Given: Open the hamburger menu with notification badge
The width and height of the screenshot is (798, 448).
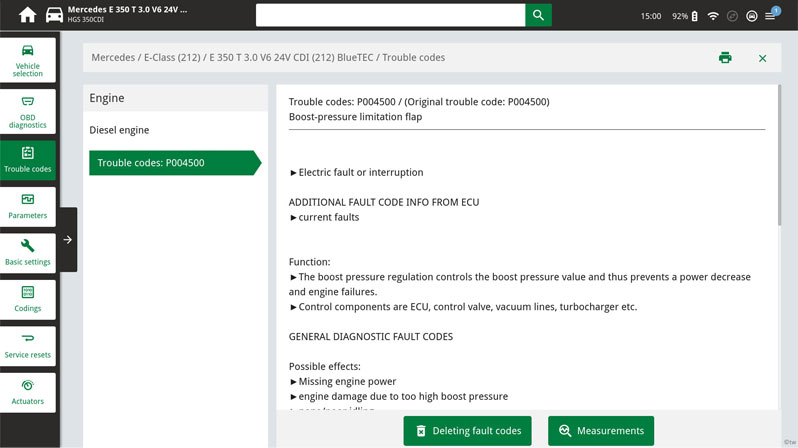Looking at the screenshot, I should coord(771,16).
